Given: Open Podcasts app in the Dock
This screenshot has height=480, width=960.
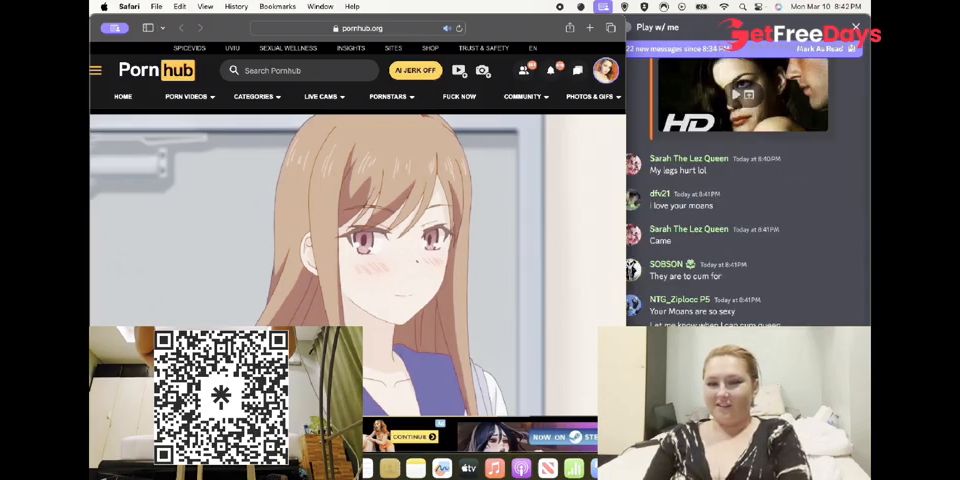Looking at the screenshot, I should pos(521,468).
